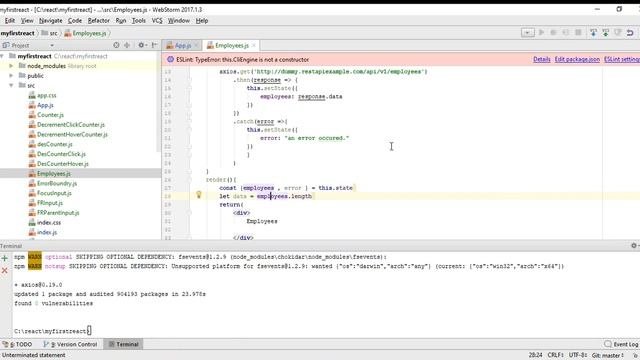Open the Event Log
The width and height of the screenshot is (640, 360).
621,344
